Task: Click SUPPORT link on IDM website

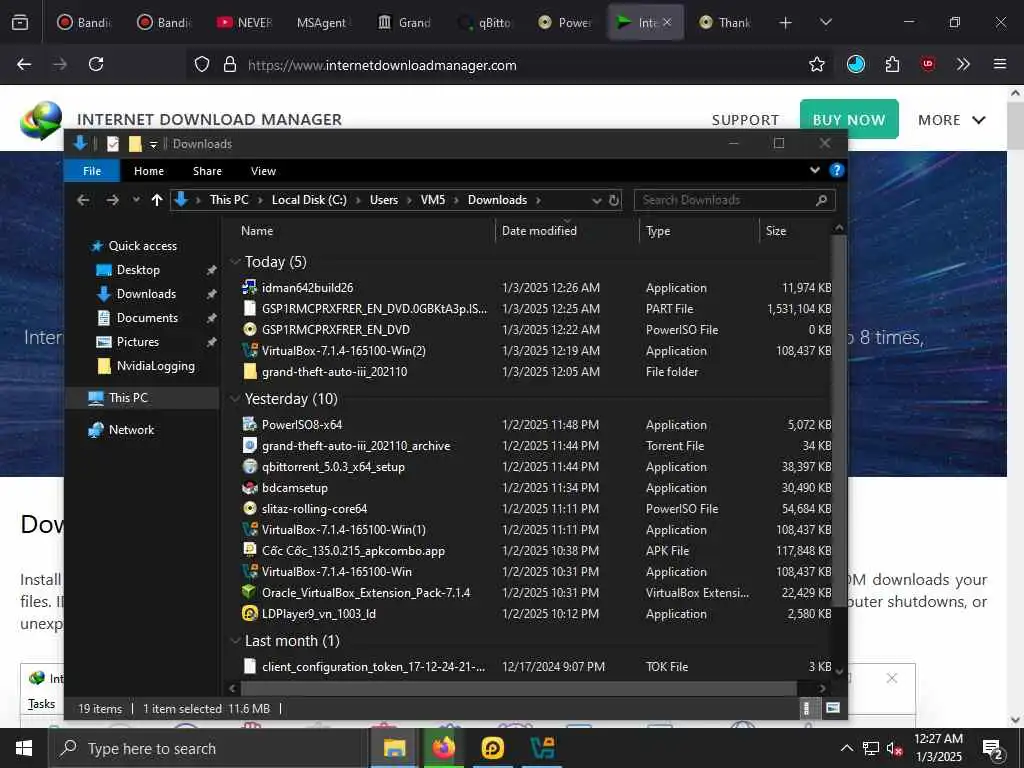Action: (745, 120)
